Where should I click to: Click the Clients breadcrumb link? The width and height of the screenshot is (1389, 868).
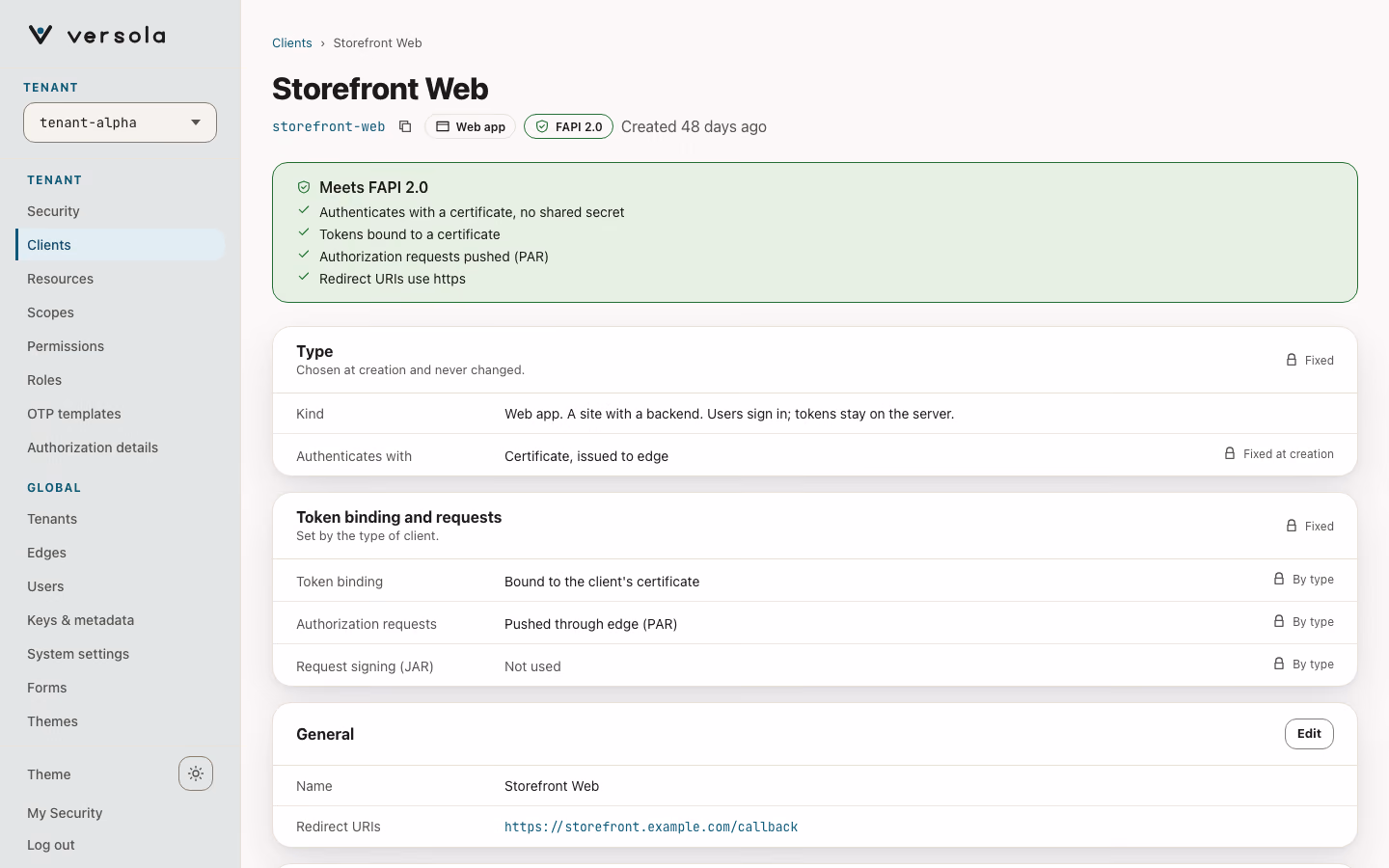(x=292, y=42)
